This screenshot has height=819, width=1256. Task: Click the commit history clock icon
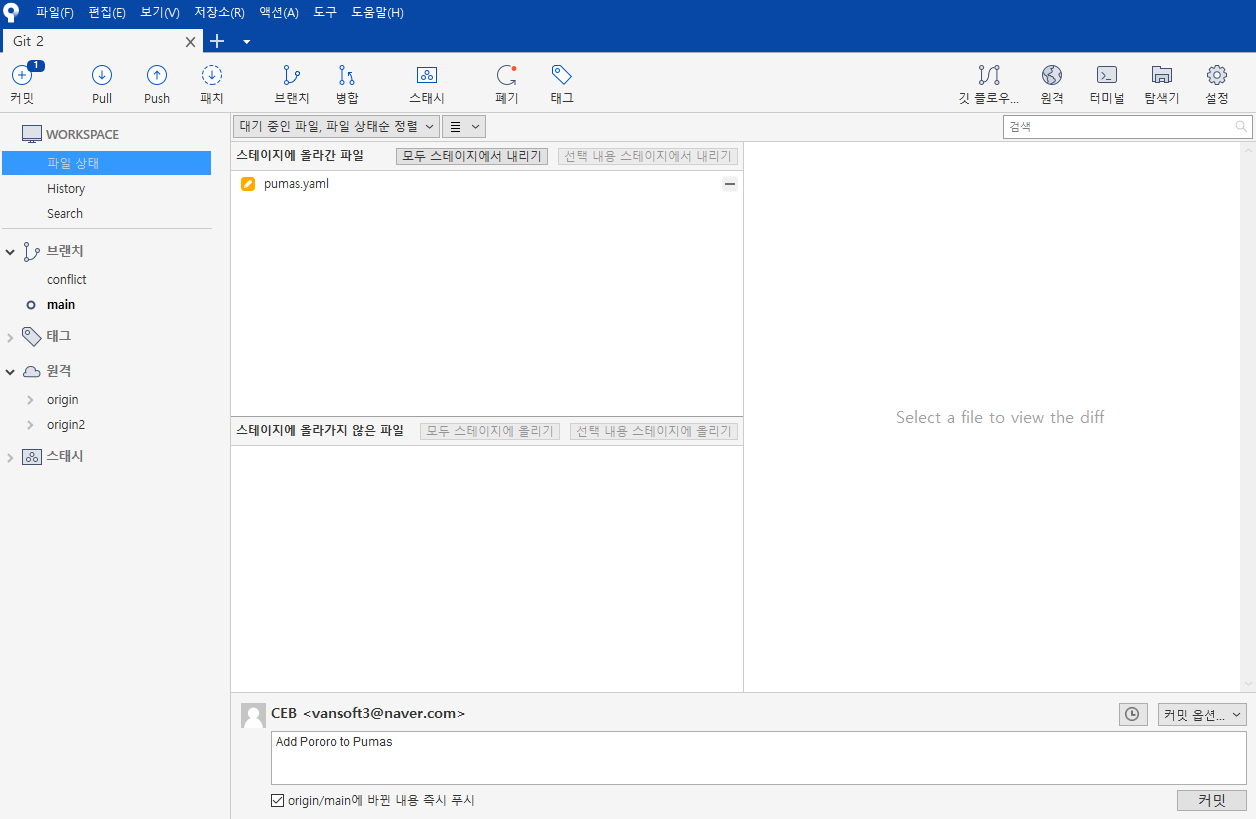point(1133,714)
